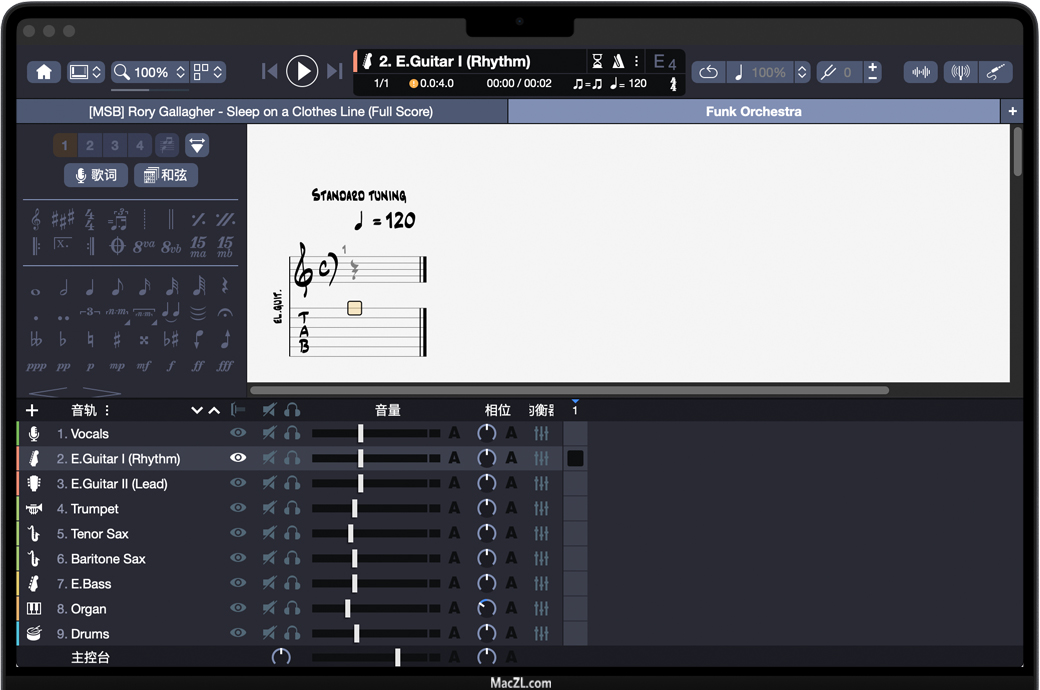
Task: Select the treble clef symbol in the palette
Action: pyautogui.click(x=36, y=218)
